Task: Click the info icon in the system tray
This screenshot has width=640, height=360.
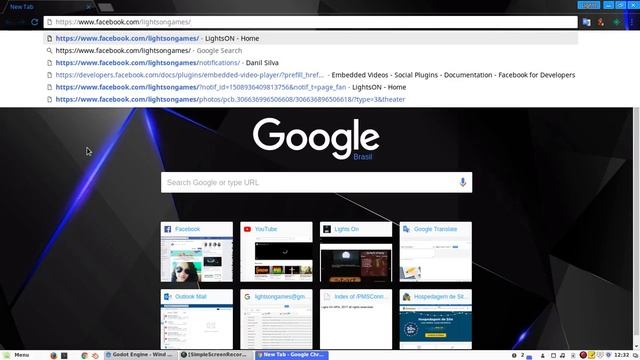Action: [514, 356]
